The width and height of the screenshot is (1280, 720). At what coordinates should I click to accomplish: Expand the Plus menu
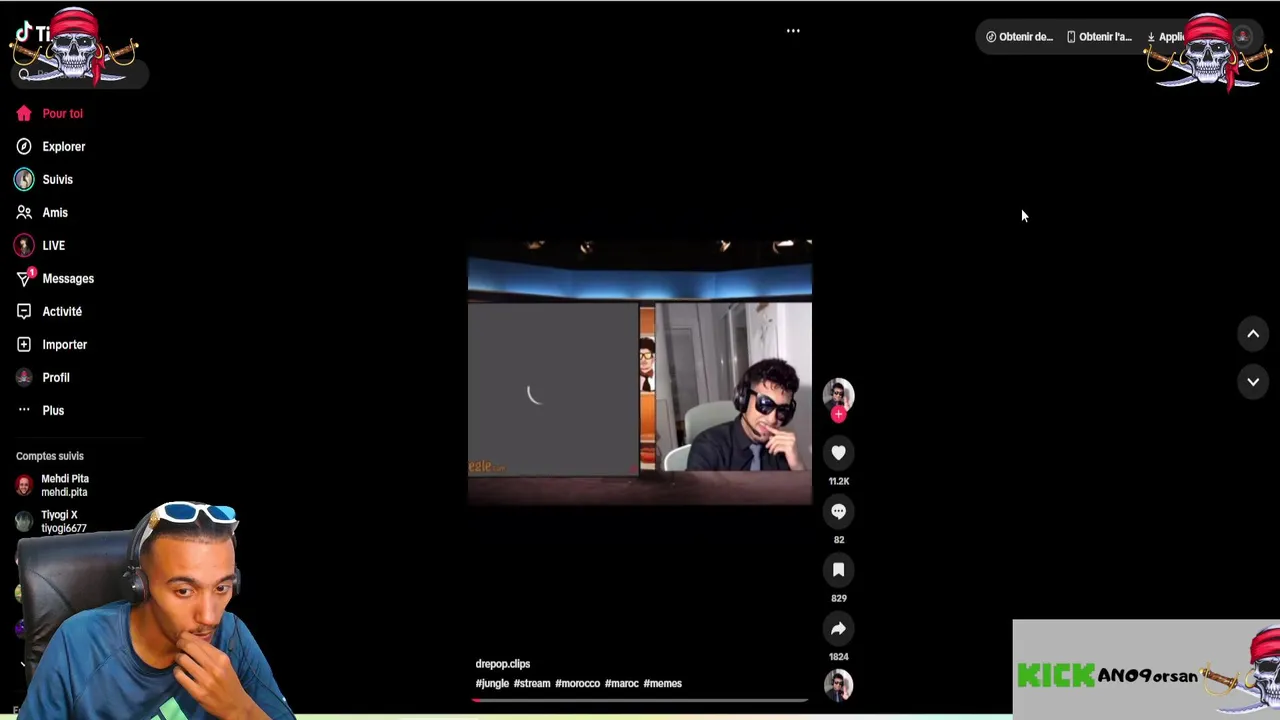point(40,410)
